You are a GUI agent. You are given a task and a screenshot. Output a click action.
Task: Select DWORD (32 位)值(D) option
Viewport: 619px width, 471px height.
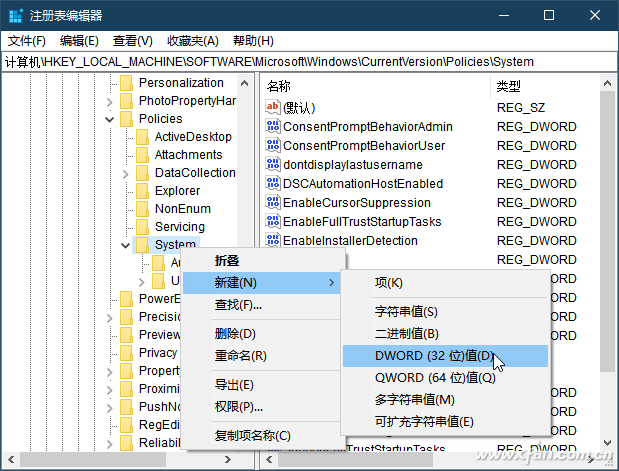click(445, 356)
